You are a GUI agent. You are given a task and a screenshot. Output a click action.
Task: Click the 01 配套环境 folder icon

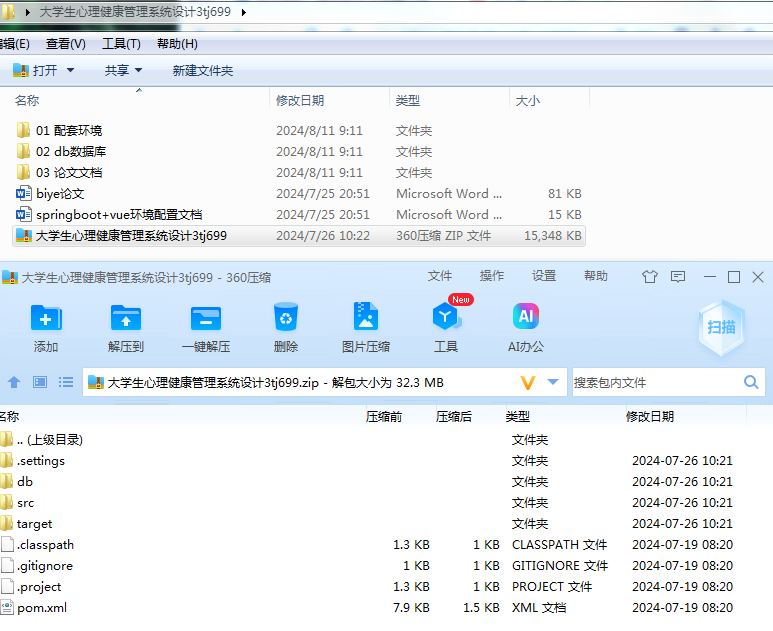[23, 130]
